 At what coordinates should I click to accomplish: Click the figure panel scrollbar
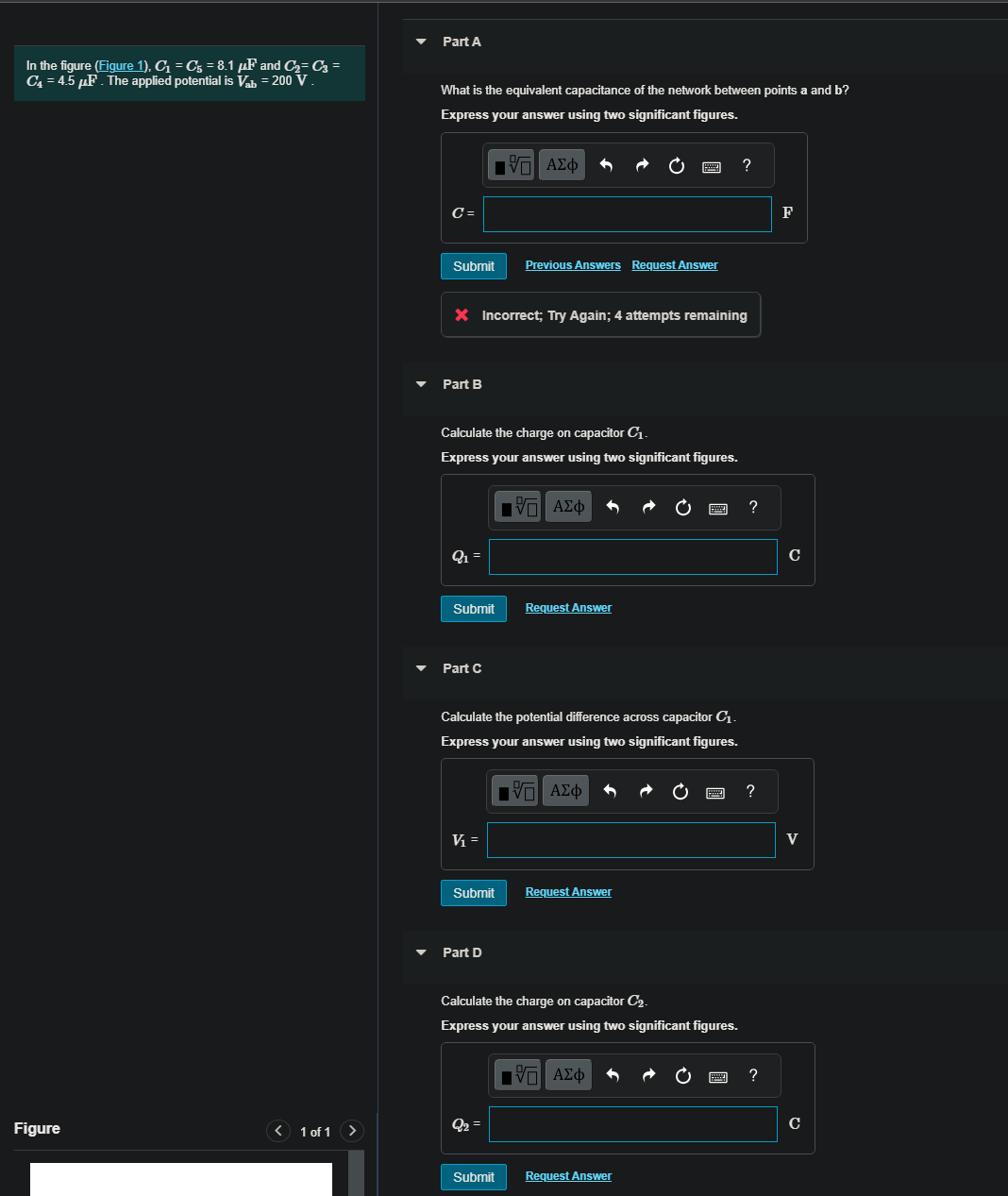pos(357,1172)
